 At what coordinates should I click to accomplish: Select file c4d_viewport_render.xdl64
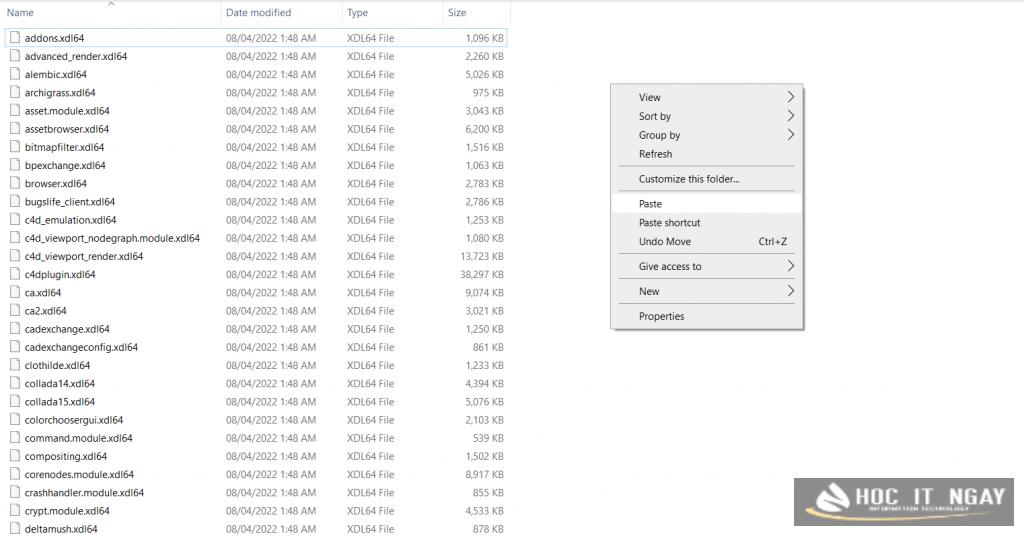click(84, 257)
